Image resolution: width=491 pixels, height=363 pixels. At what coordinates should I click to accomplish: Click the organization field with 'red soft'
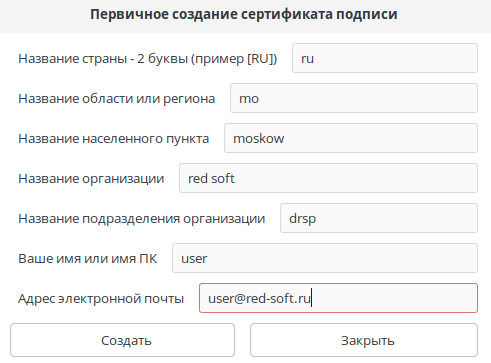(328, 178)
